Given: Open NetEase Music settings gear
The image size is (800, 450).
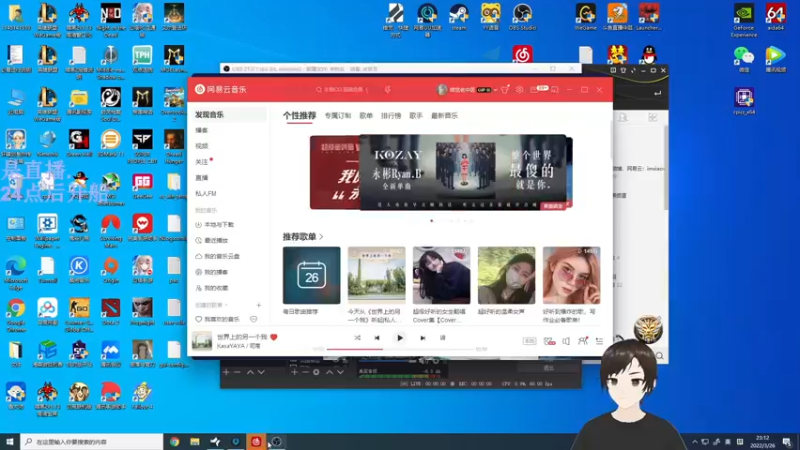Looking at the screenshot, I should pyautogui.click(x=519, y=90).
